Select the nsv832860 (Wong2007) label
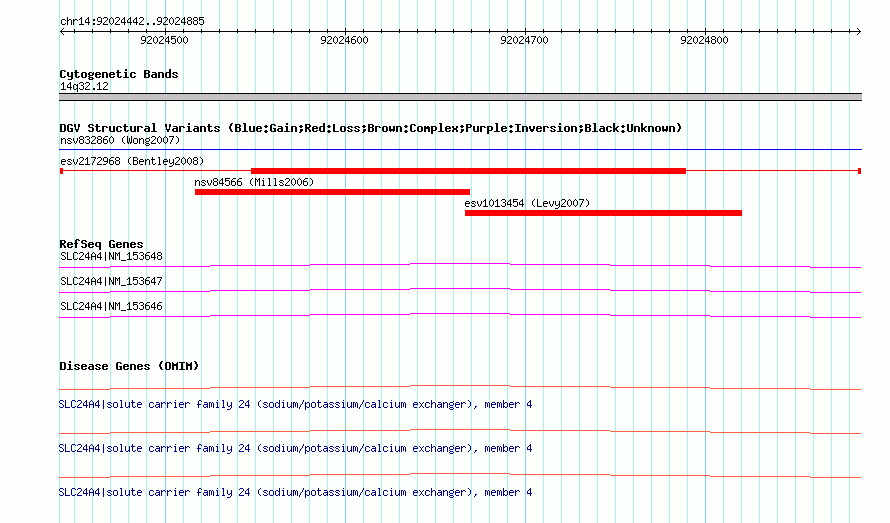 pyautogui.click(x=120, y=140)
